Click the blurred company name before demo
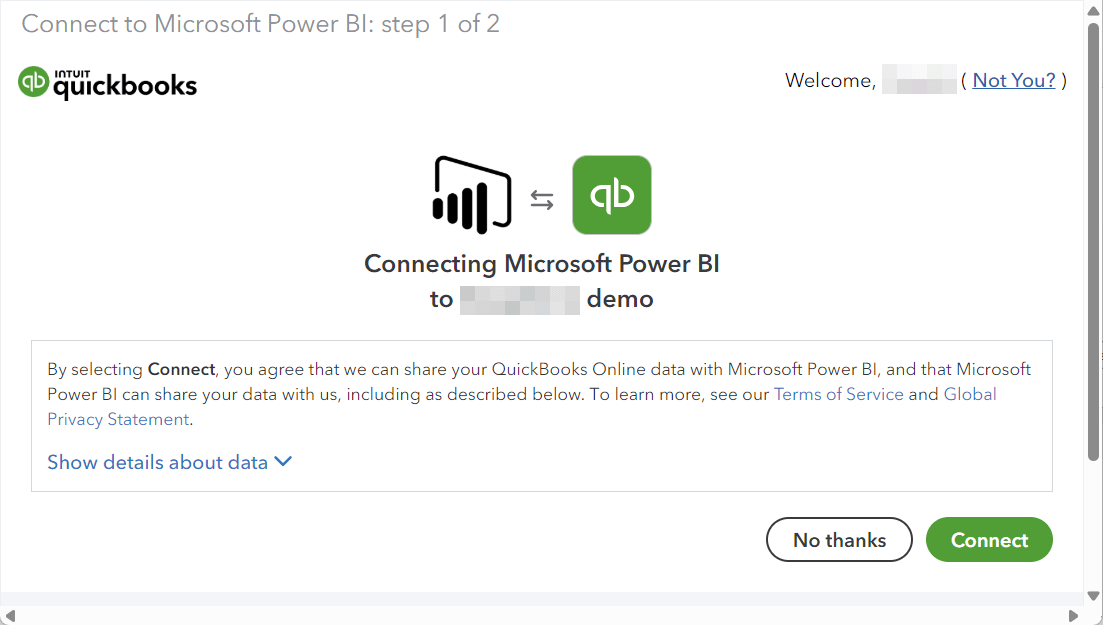Viewport: 1103px width, 625px height. tap(520, 300)
